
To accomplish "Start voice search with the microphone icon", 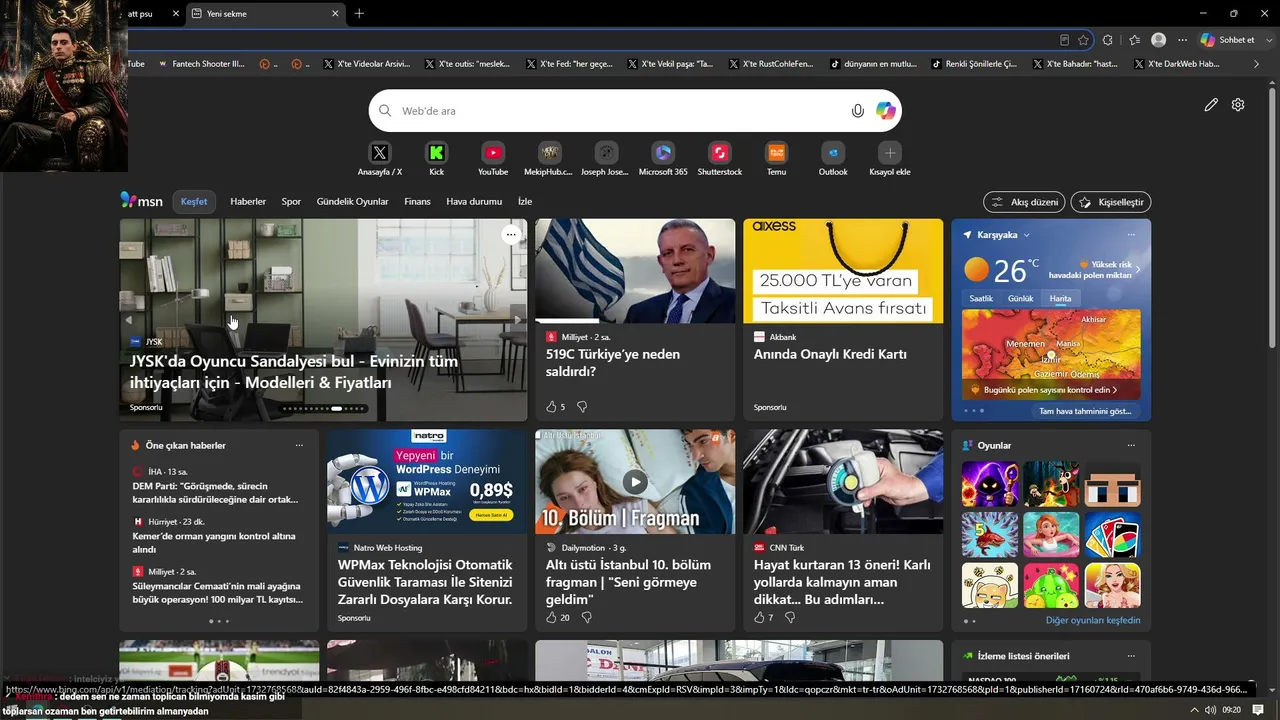I will pyautogui.click(x=858, y=111).
